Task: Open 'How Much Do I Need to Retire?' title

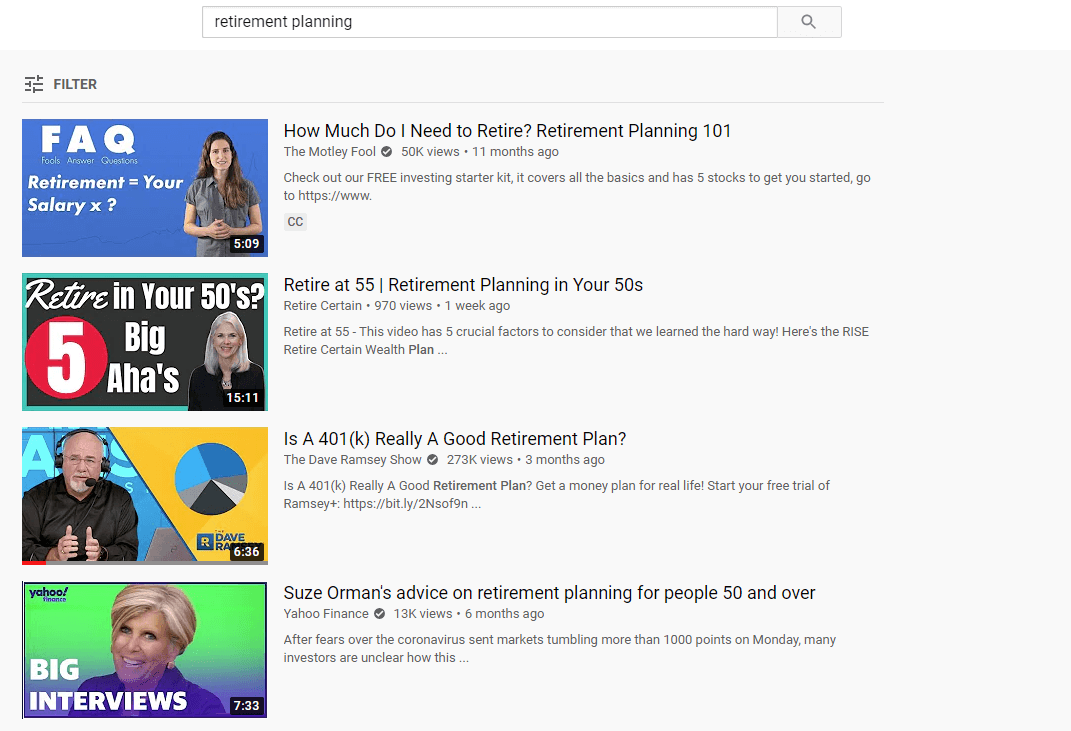Action: (507, 130)
